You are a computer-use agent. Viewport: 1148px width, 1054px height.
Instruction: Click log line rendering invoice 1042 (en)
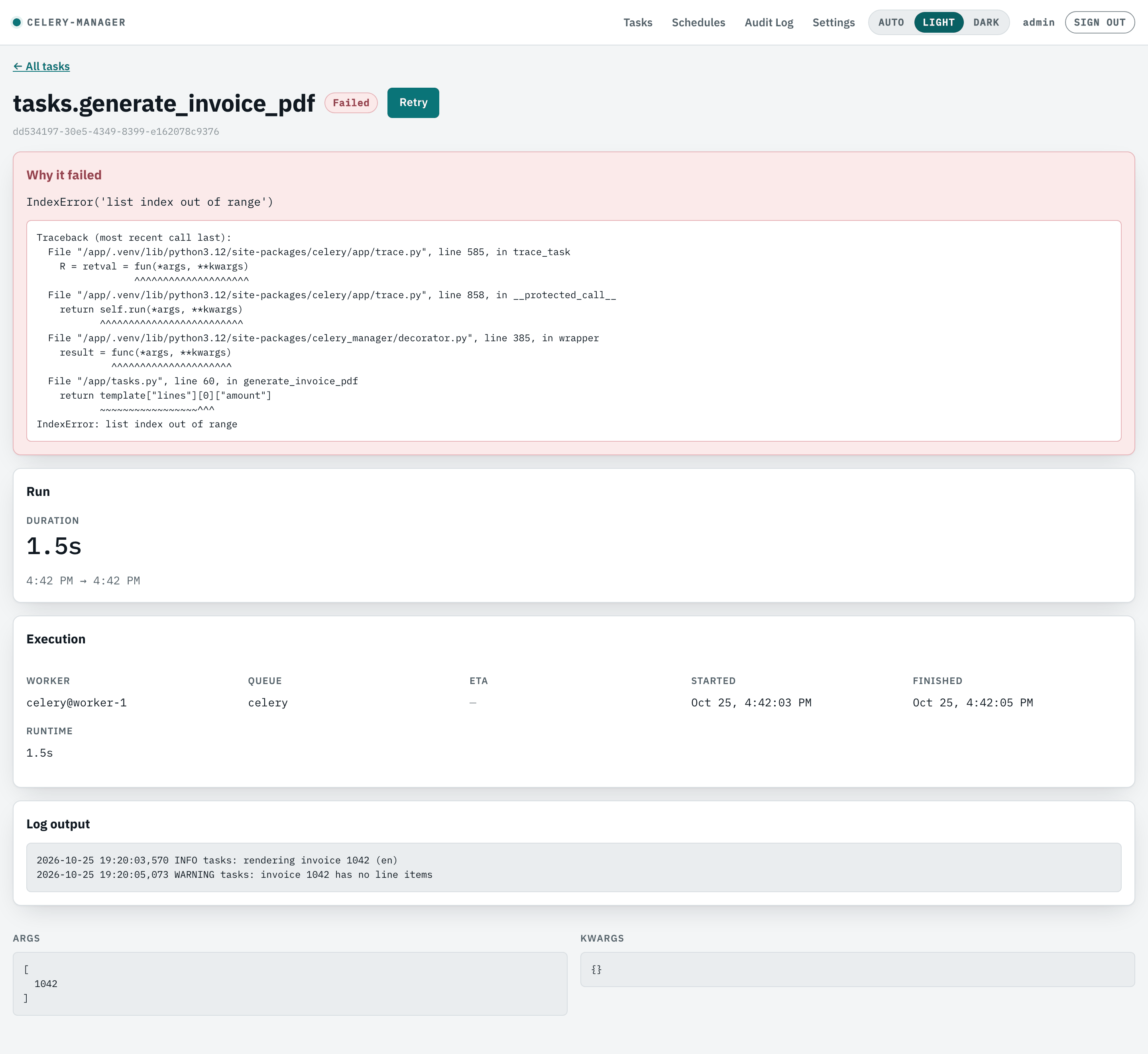[217, 860]
